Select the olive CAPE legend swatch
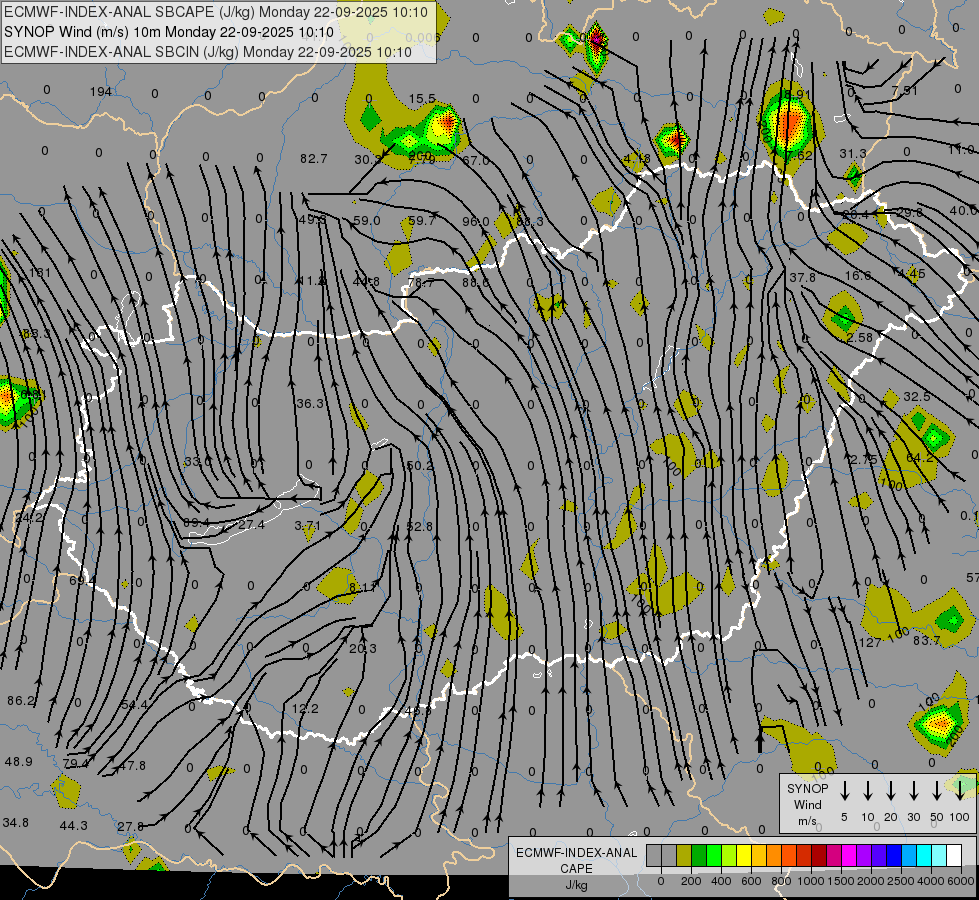Viewport: 979px width, 900px height. pyautogui.click(x=684, y=856)
